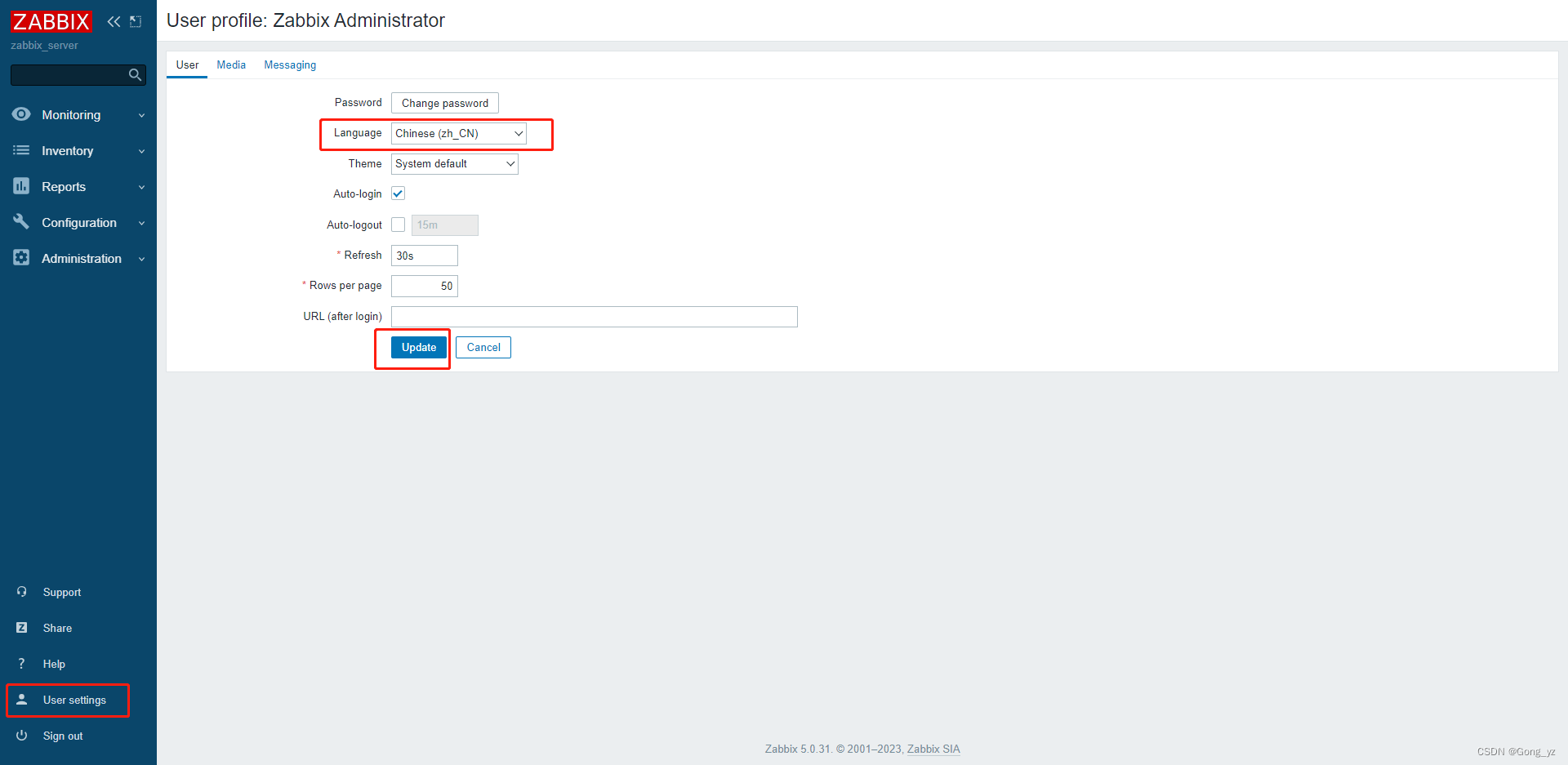1568x765 pixels.
Task: Open the Support link
Action: (62, 592)
